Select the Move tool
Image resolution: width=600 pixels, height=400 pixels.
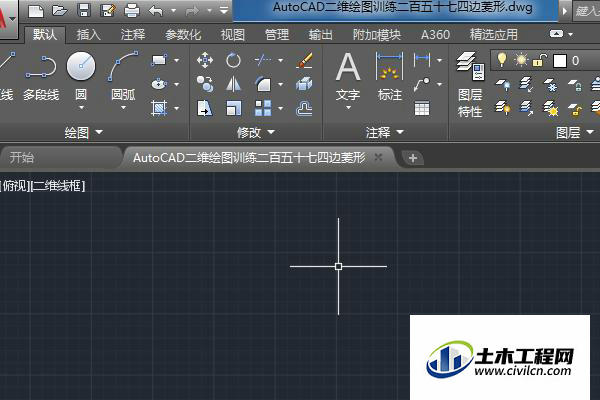pyautogui.click(x=205, y=60)
